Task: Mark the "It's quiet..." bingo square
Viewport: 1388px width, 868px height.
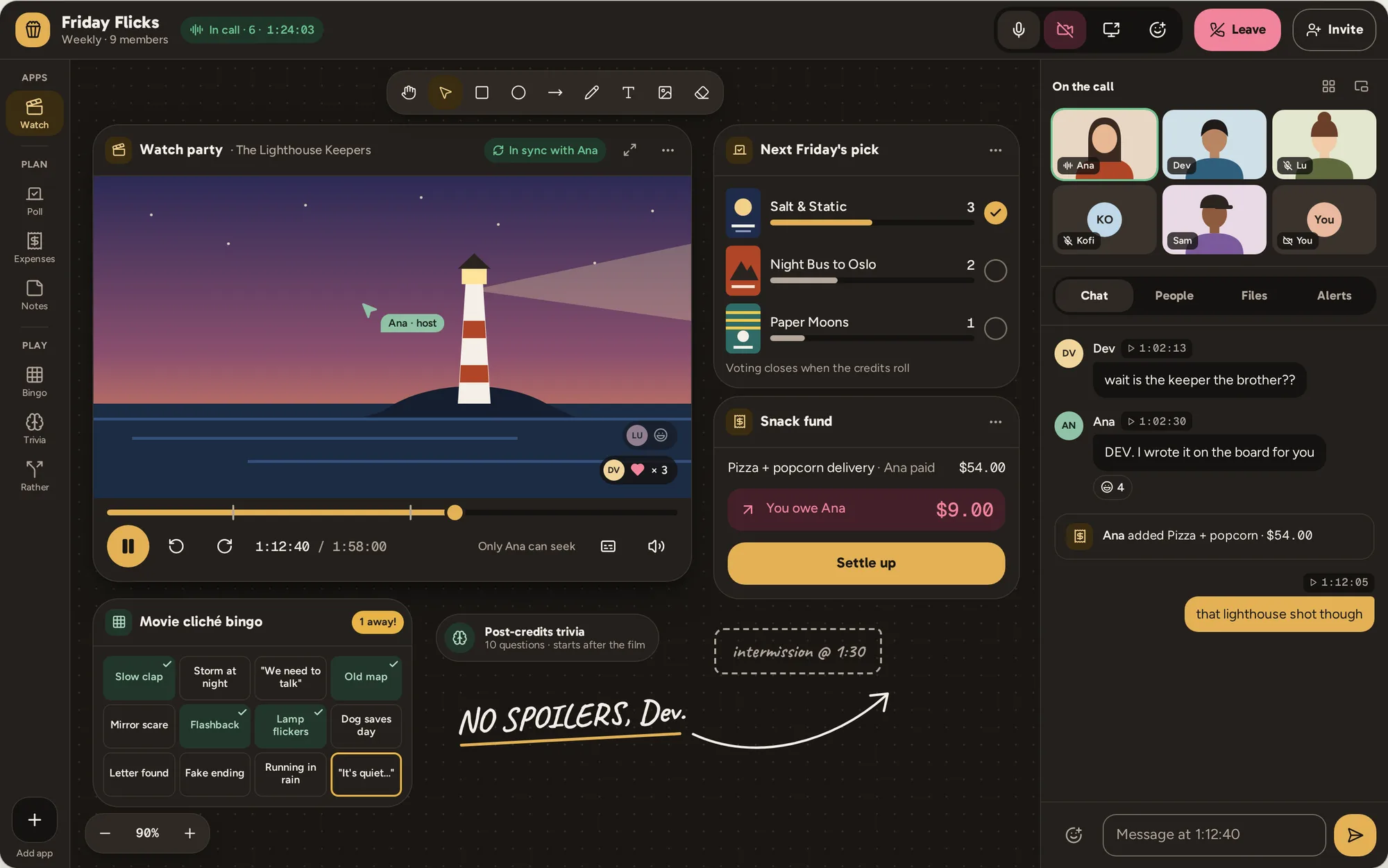Action: (366, 774)
